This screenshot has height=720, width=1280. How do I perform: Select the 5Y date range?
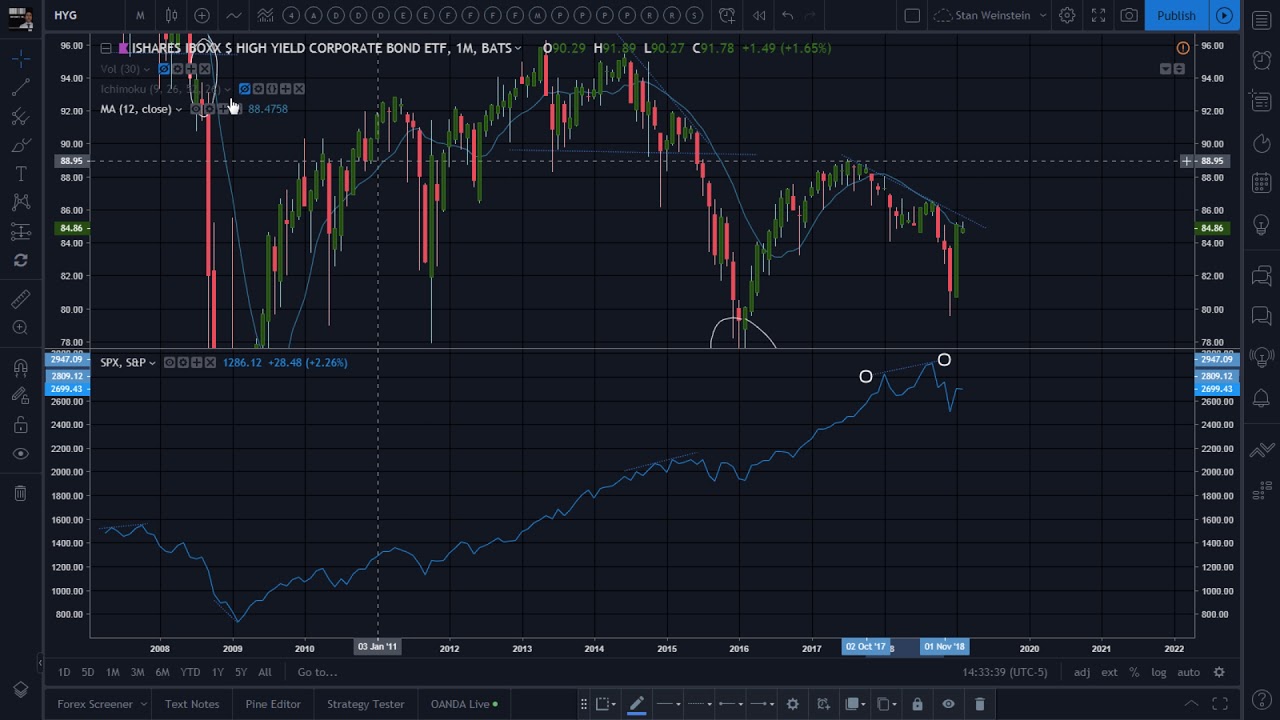241,672
